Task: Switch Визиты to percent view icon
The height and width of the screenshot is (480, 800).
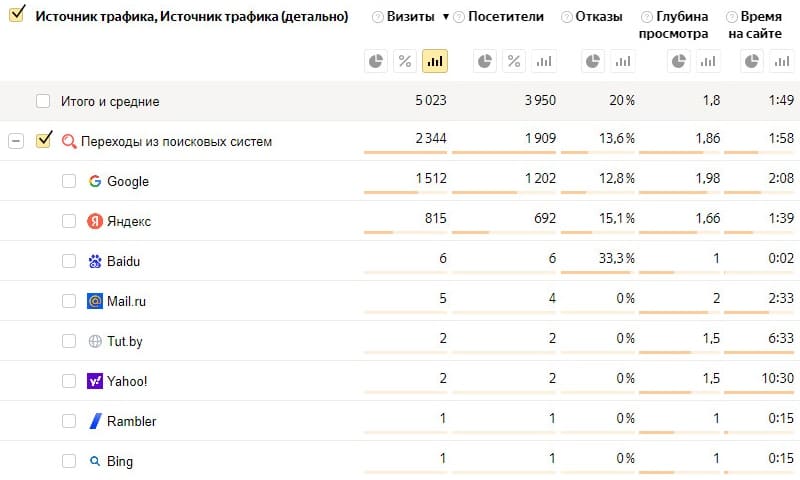Action: tap(405, 61)
